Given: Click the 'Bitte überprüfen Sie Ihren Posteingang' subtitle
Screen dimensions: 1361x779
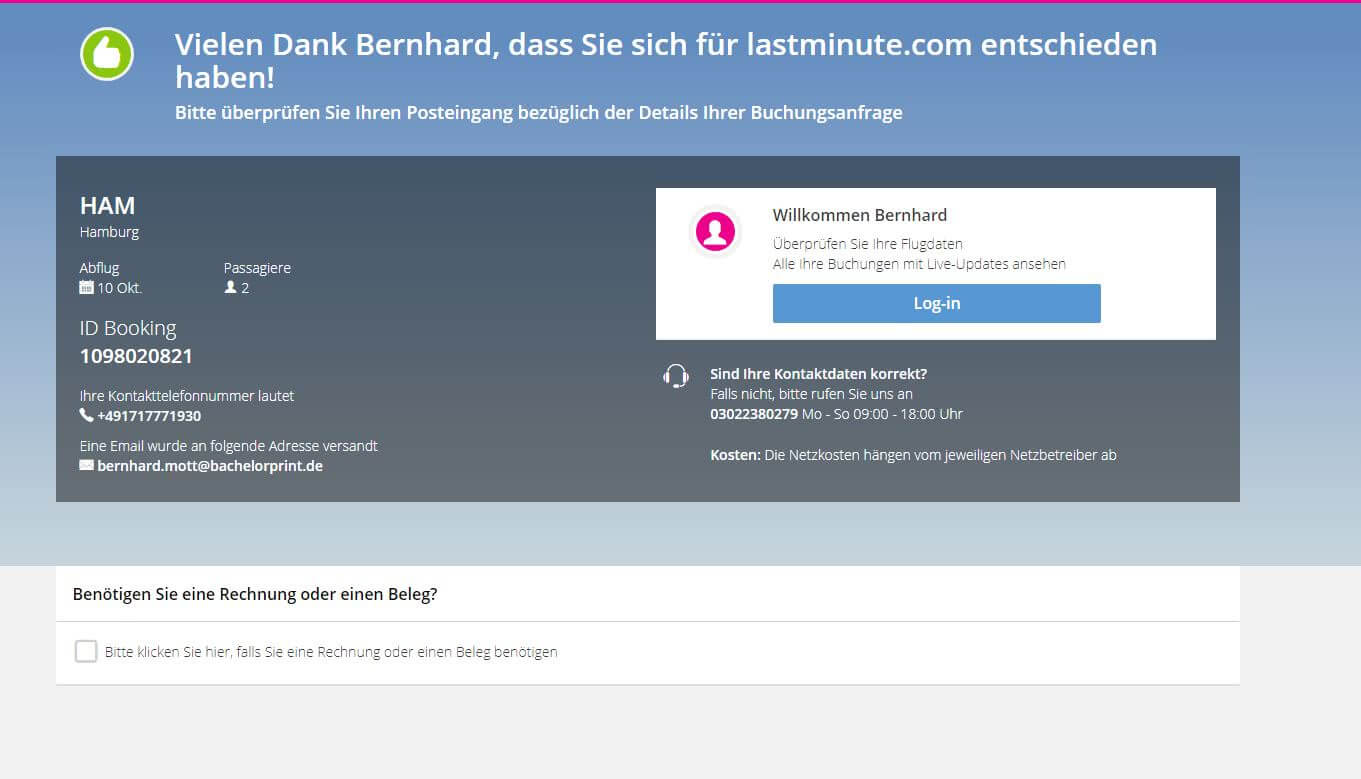Looking at the screenshot, I should [x=539, y=113].
